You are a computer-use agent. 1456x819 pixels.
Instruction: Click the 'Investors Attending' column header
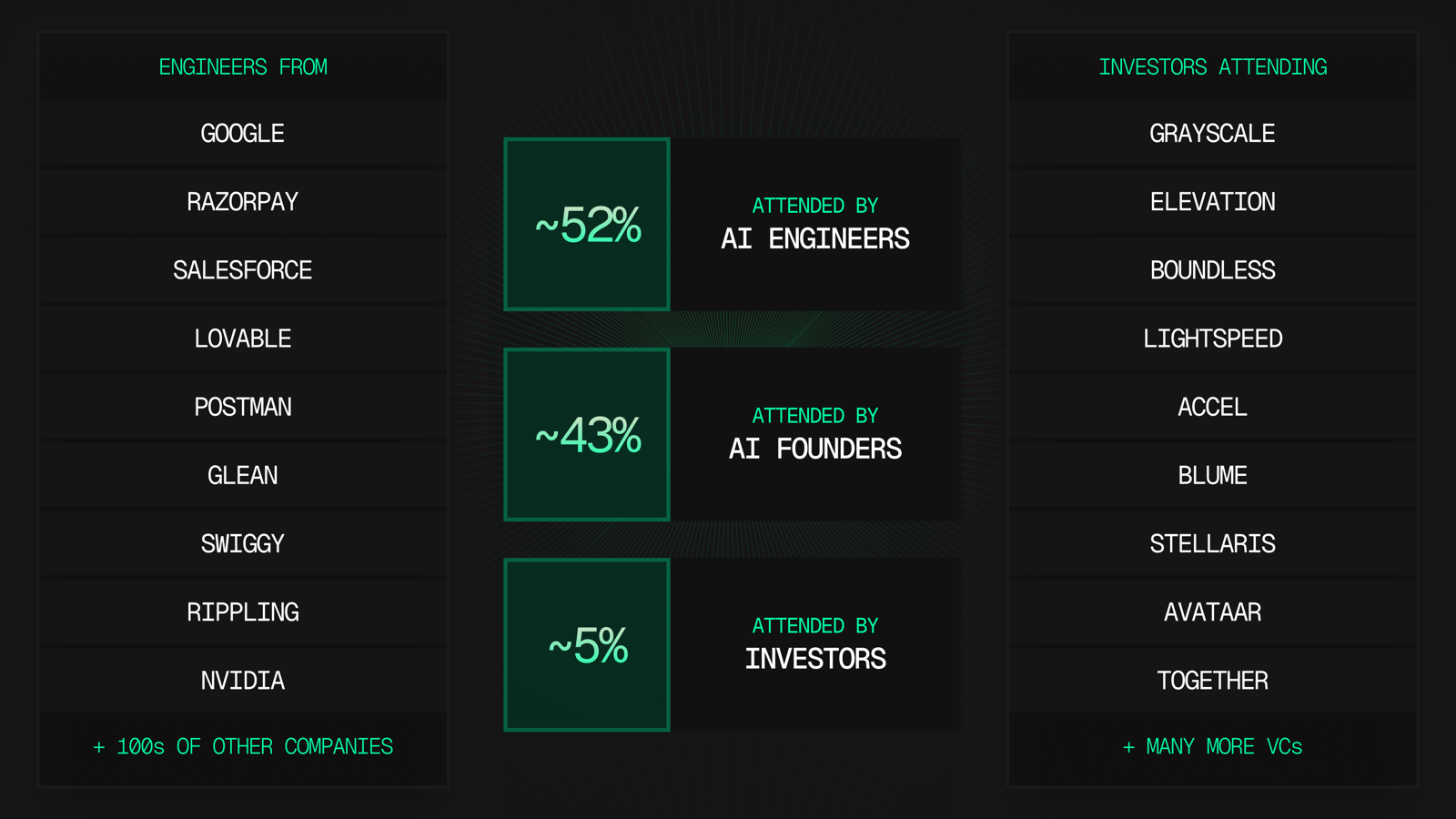[1212, 67]
